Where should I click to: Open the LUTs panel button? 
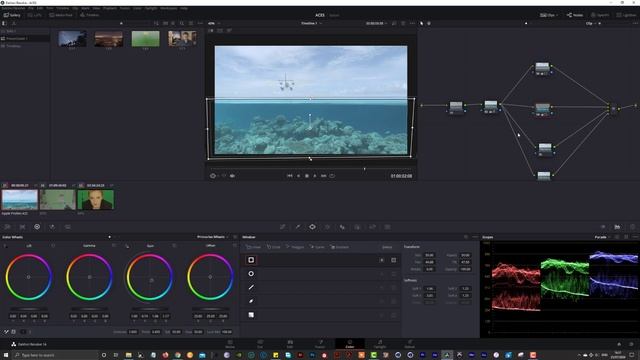(35, 15)
